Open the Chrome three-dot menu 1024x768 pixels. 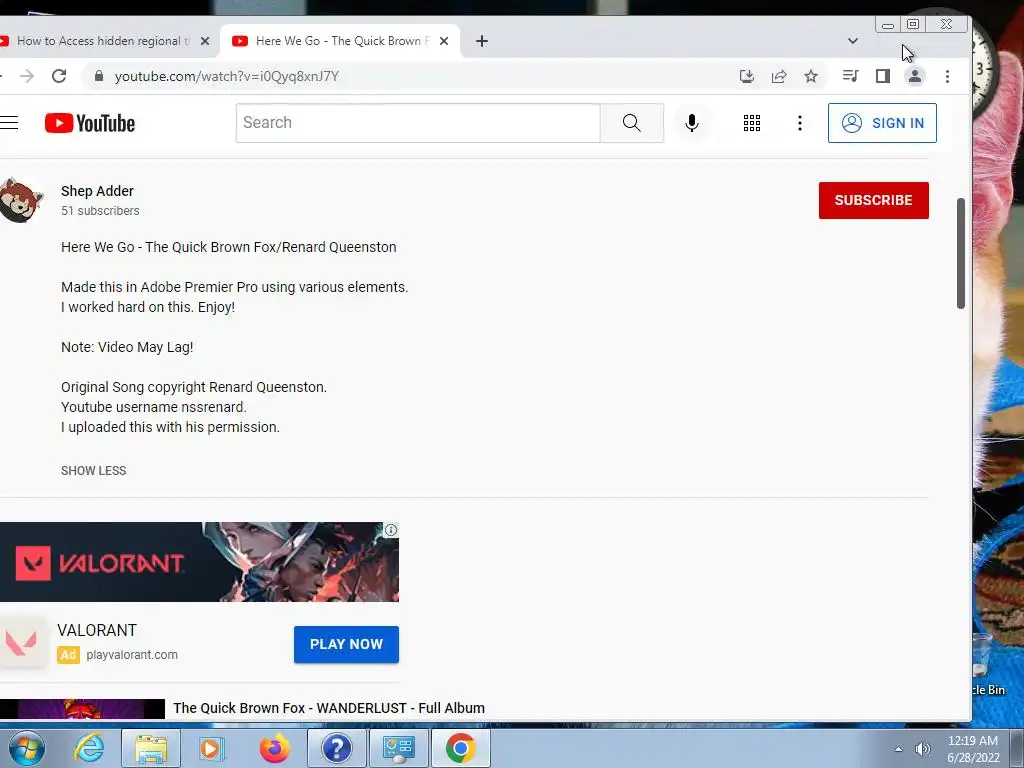click(x=948, y=76)
